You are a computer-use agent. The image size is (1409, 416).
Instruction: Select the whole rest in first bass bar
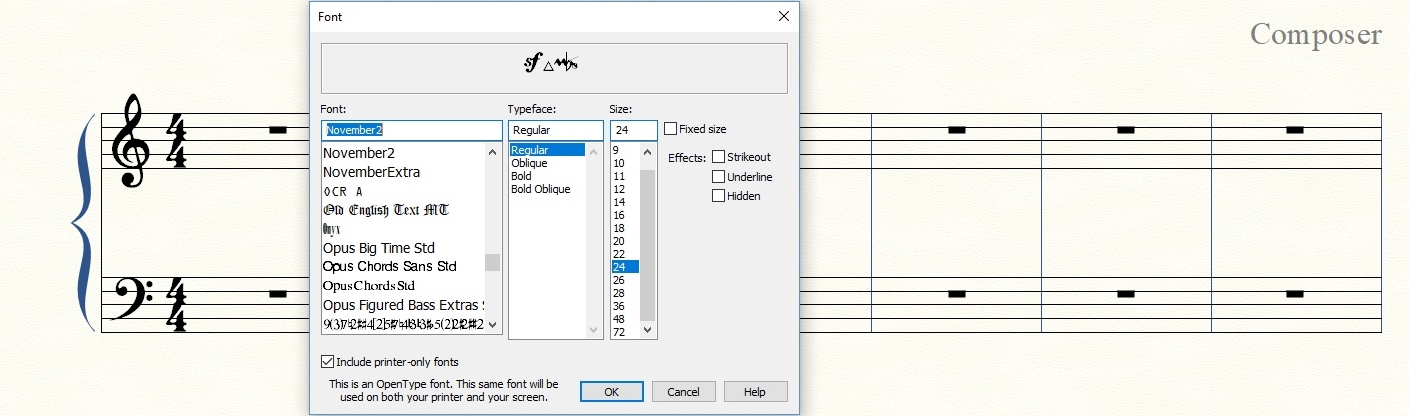click(278, 294)
